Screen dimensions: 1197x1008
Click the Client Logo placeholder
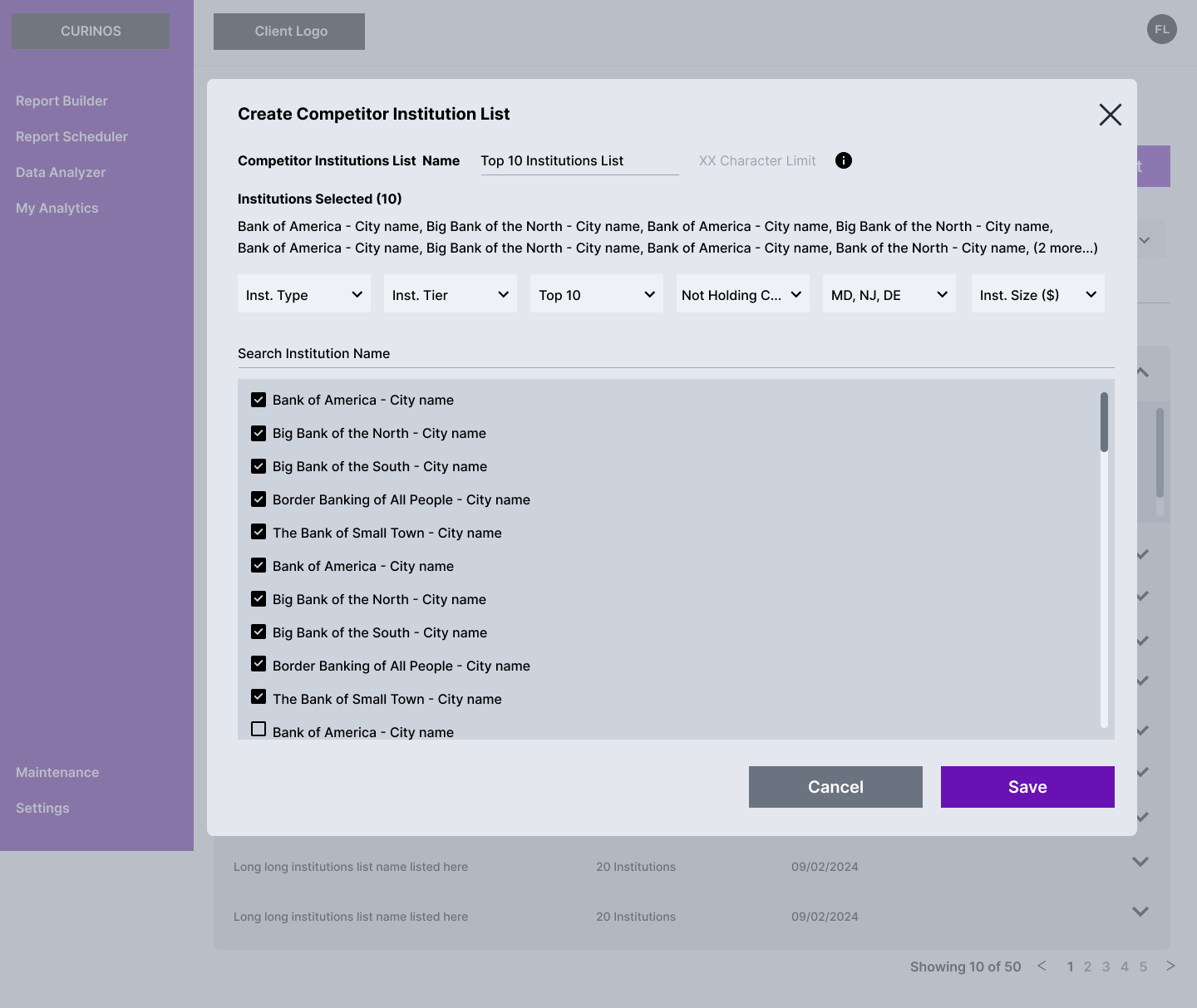pos(289,32)
